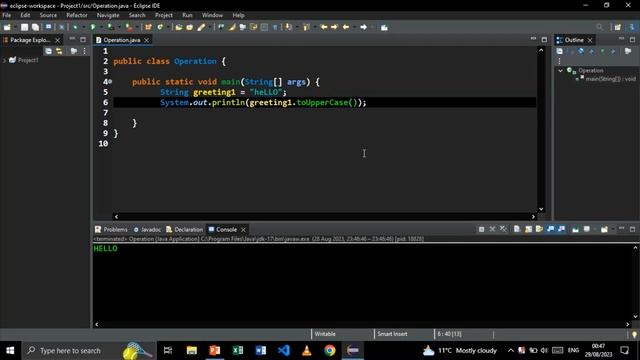The image size is (640, 360).
Task: Click the Open Perspective icon
Action: (x=618, y=27)
